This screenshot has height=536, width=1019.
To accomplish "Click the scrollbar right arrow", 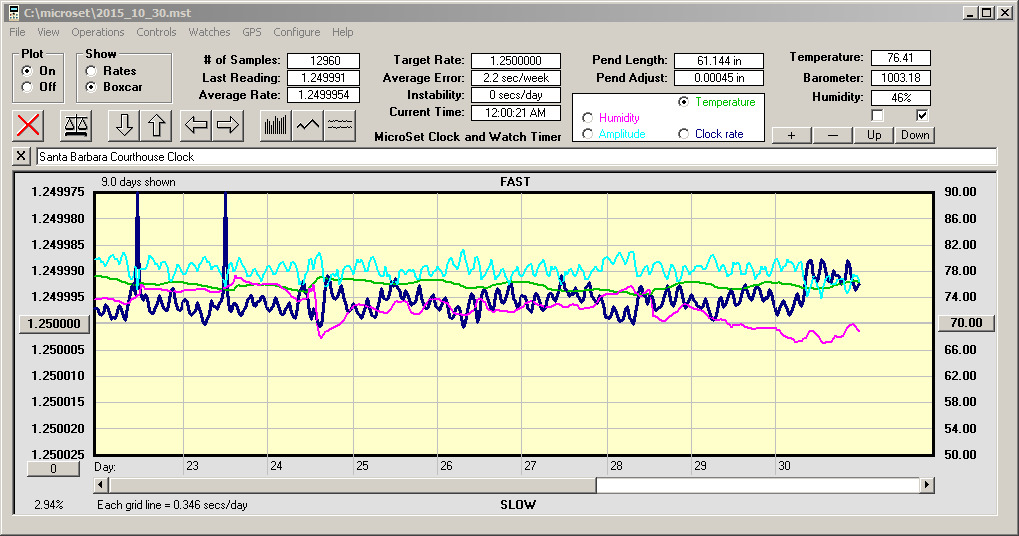I will (x=927, y=485).
